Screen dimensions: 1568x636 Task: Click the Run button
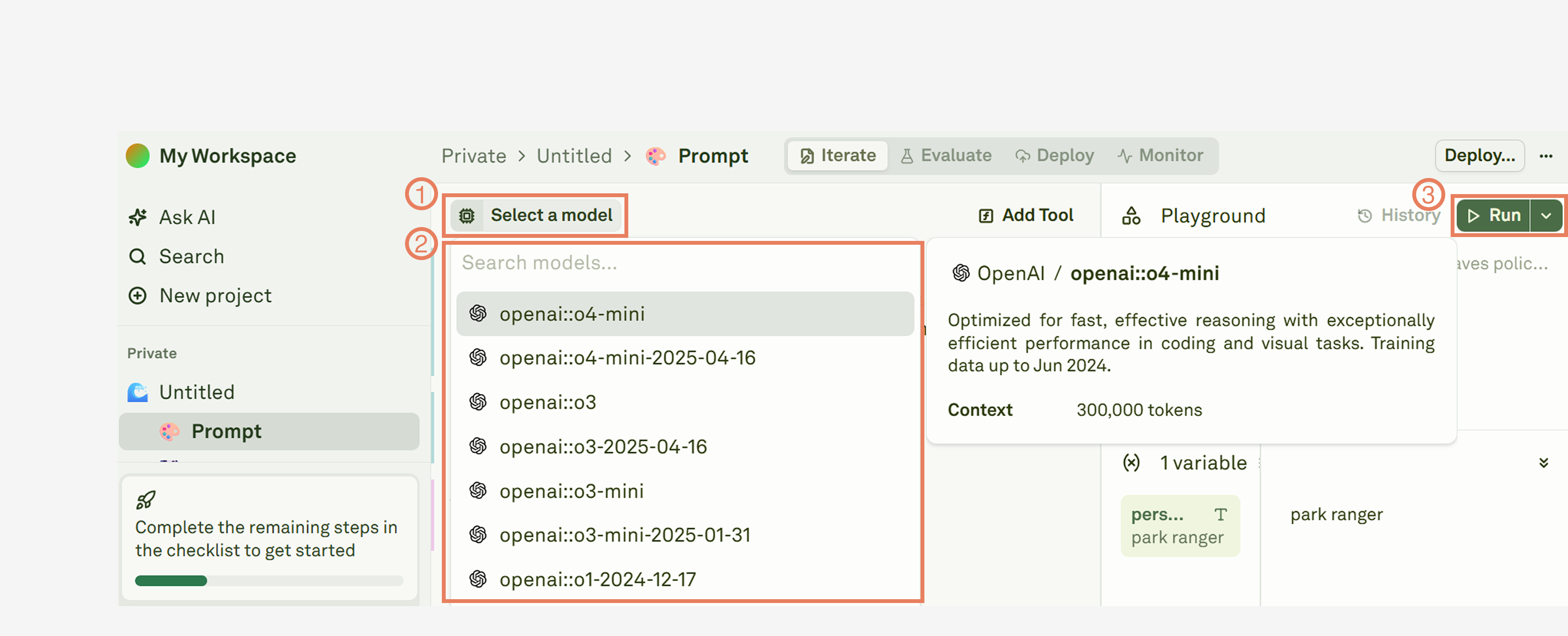1494,216
